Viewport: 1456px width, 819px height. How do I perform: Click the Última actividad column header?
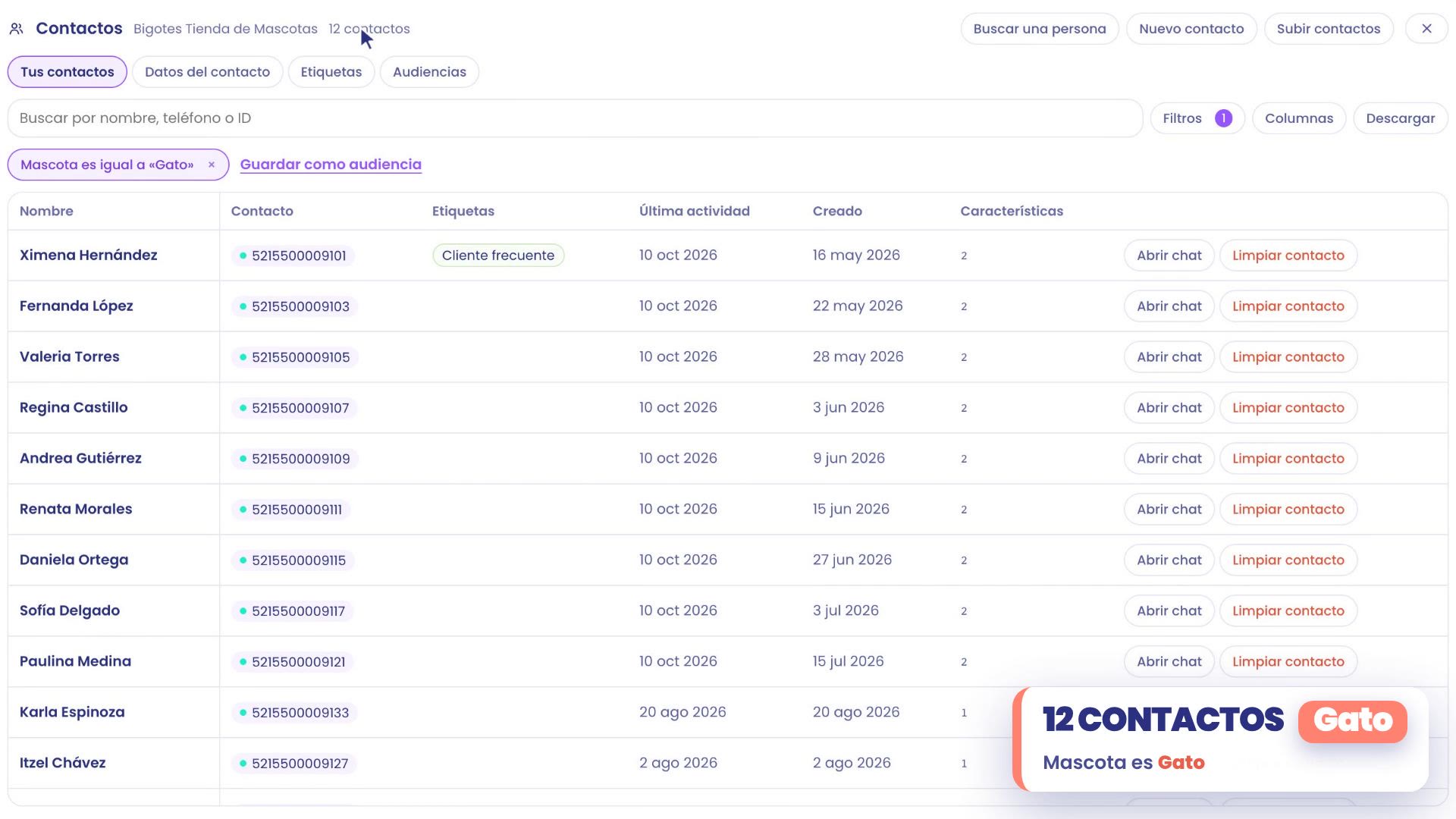(x=694, y=212)
